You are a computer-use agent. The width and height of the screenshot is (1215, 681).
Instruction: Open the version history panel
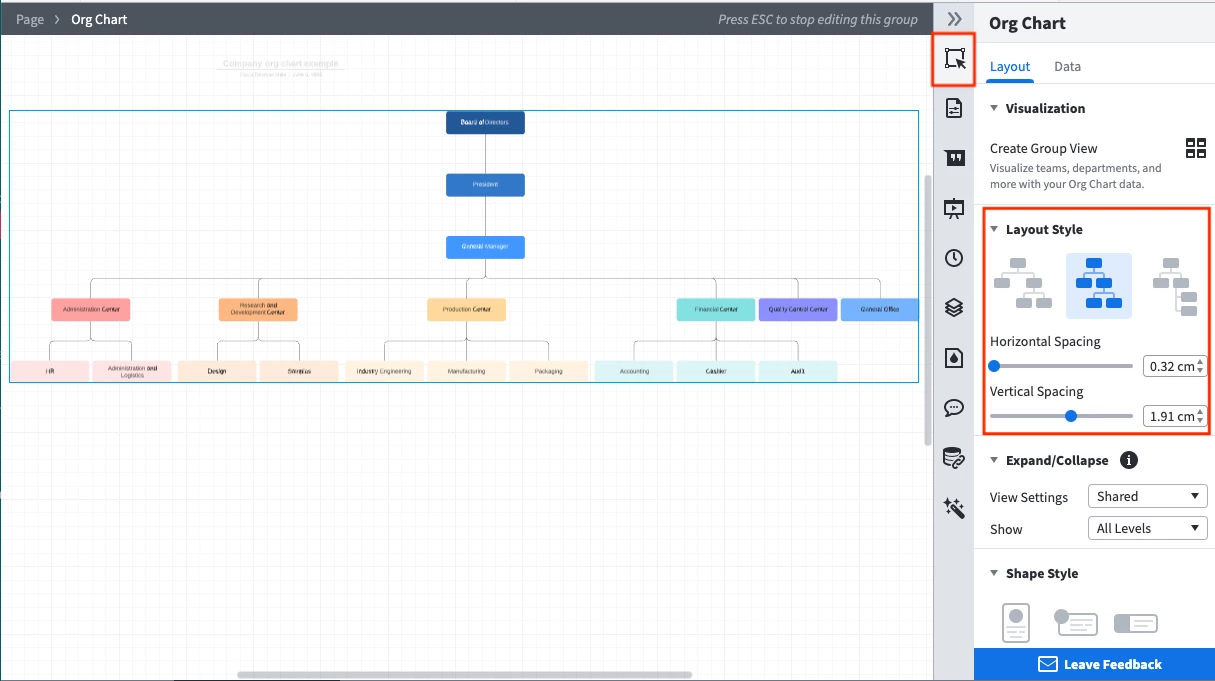pyautogui.click(x=954, y=258)
